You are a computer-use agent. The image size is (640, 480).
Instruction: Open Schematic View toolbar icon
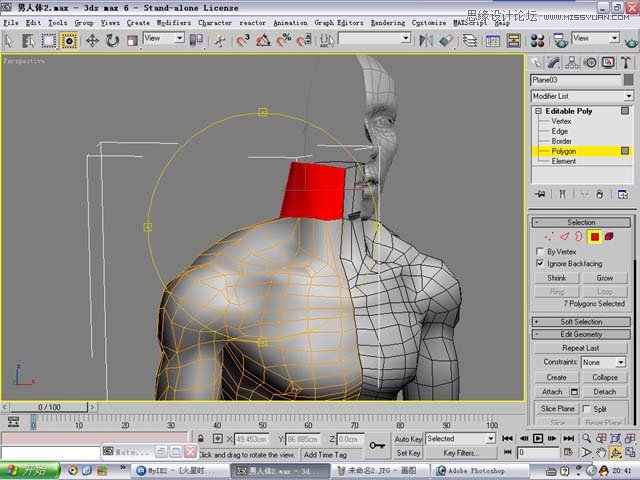[x=513, y=40]
